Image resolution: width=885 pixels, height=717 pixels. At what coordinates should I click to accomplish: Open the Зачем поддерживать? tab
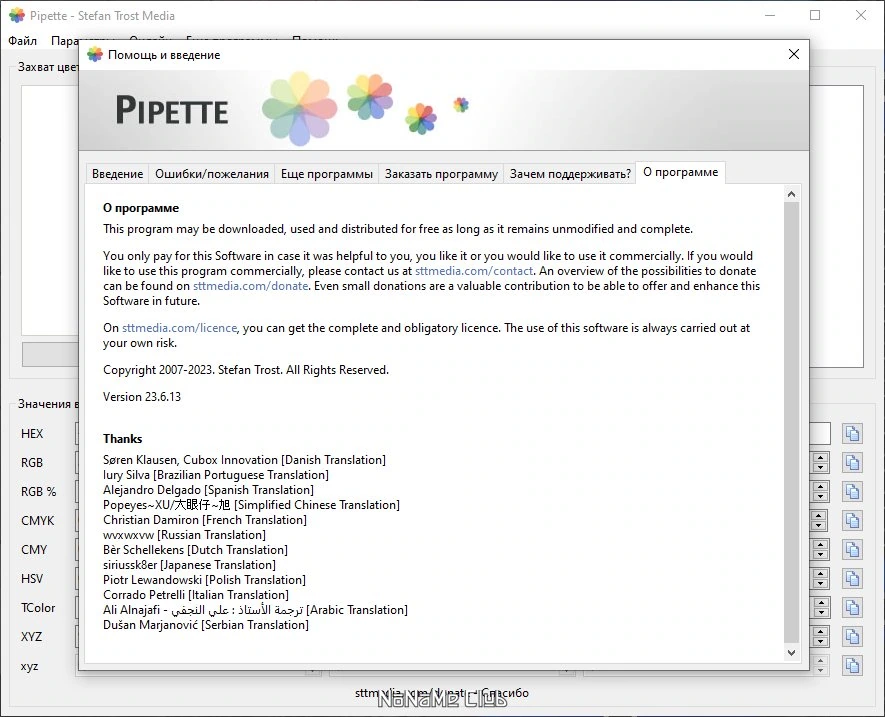[x=570, y=174]
